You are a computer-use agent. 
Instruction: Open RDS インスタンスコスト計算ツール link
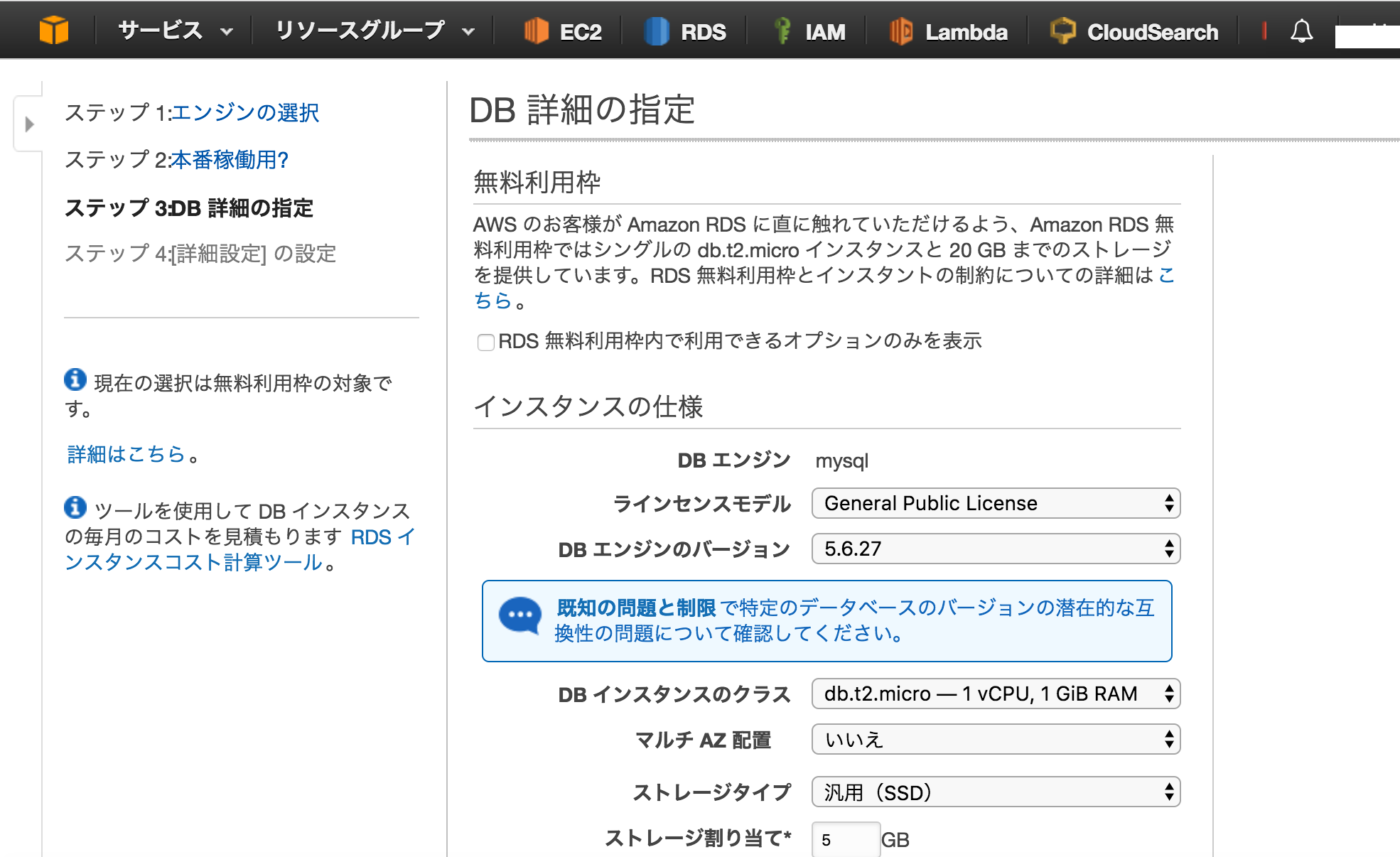239,550
